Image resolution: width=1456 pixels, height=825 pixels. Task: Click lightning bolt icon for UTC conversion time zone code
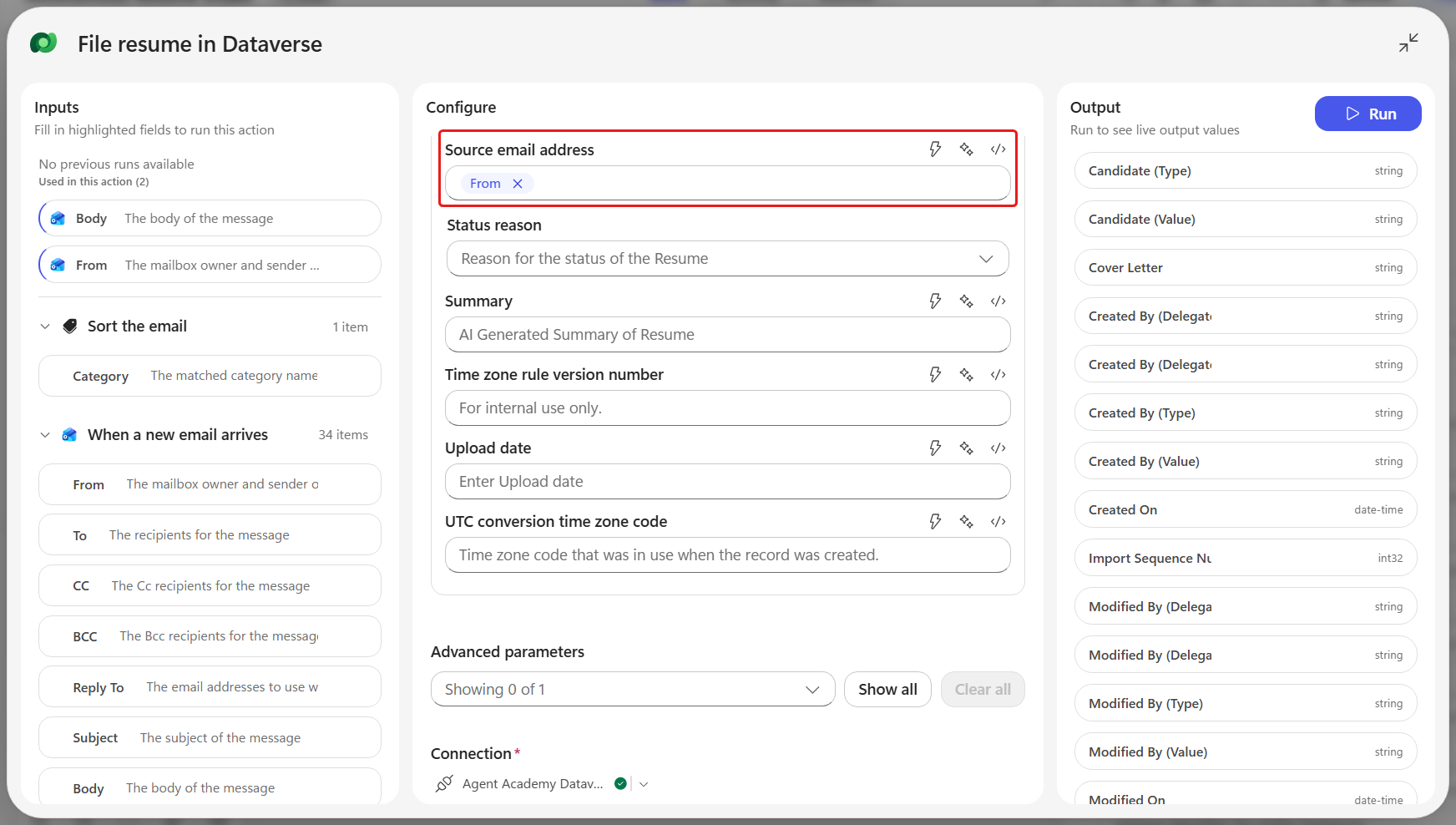[935, 522]
